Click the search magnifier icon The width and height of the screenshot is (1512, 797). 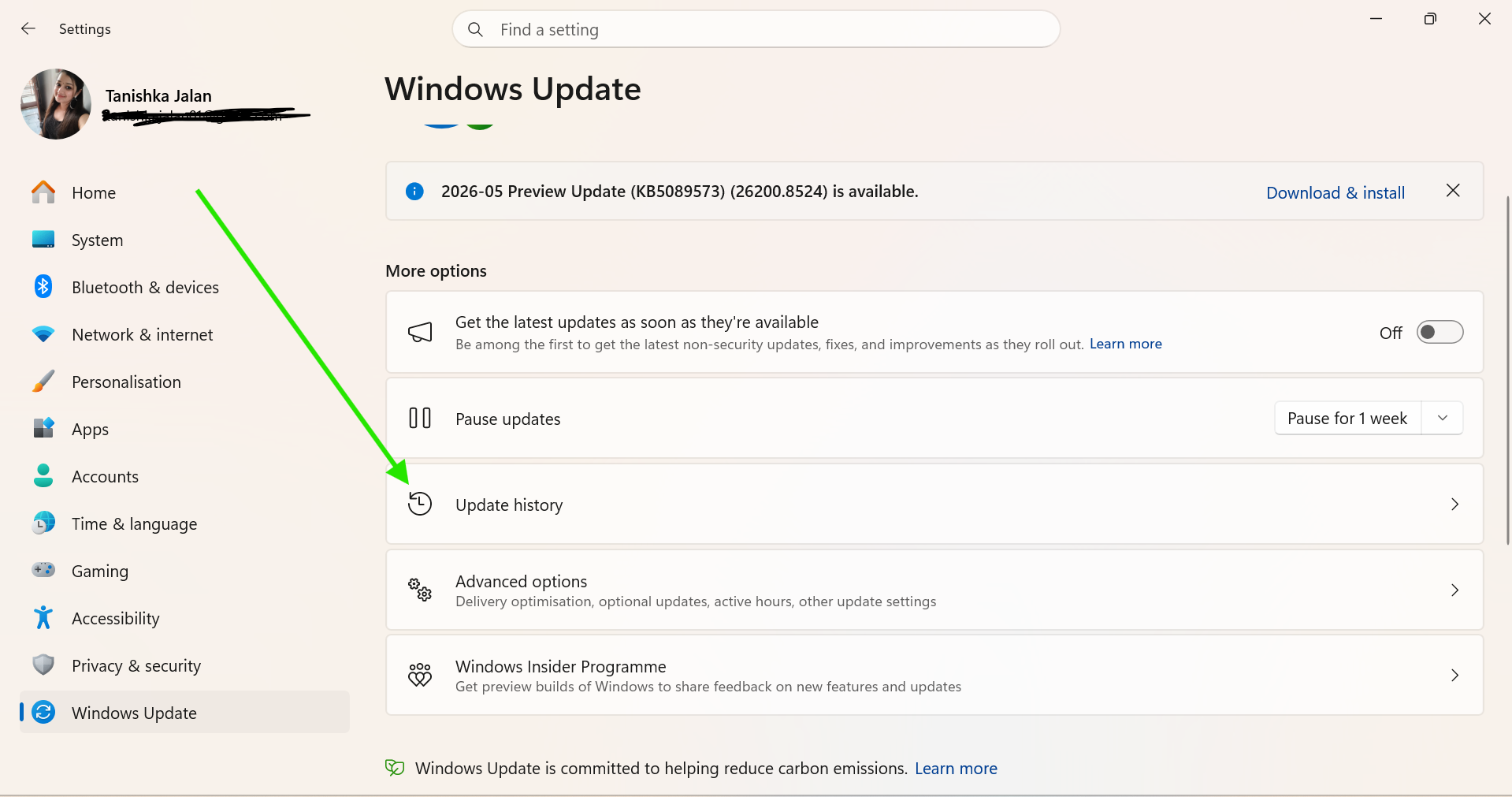pyautogui.click(x=475, y=30)
